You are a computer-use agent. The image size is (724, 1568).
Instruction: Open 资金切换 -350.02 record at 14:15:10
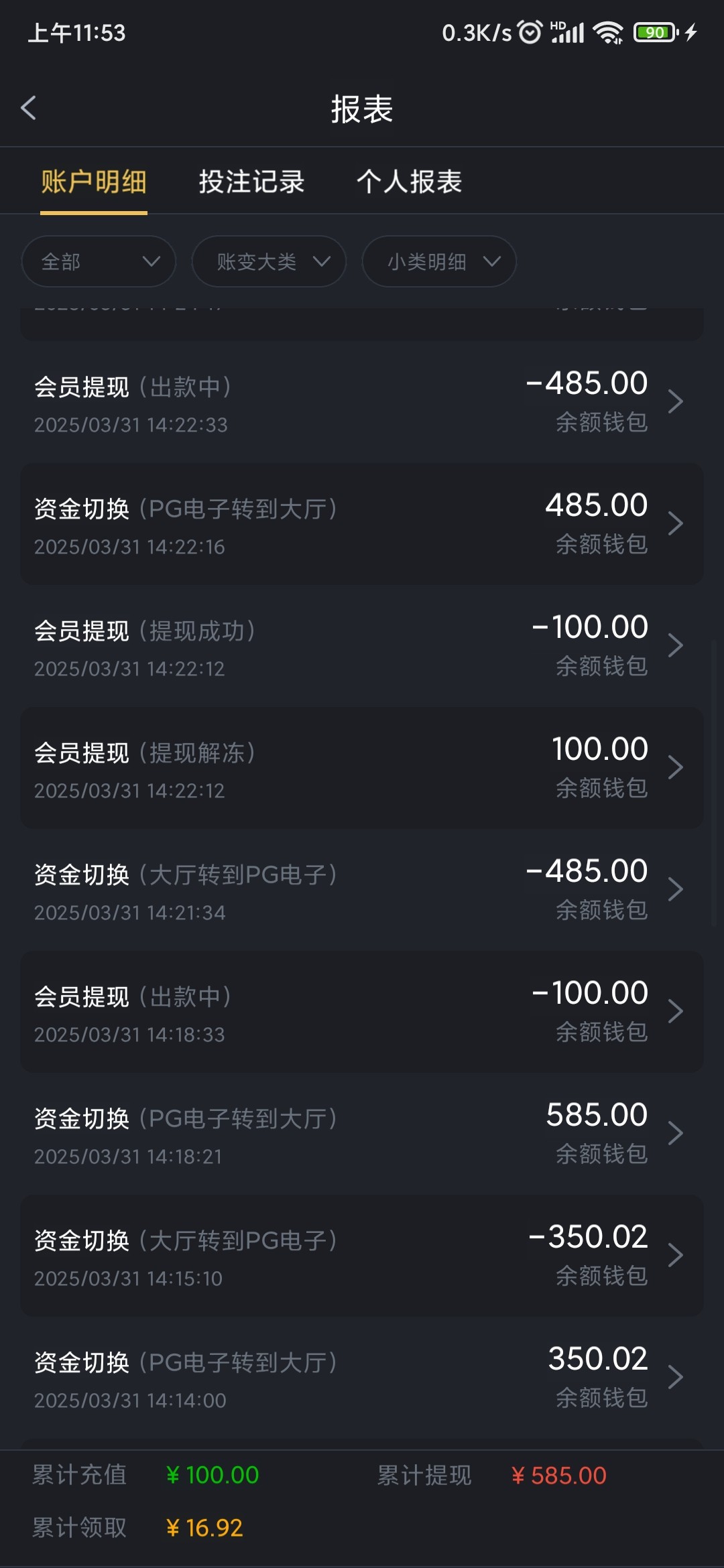362,1256
